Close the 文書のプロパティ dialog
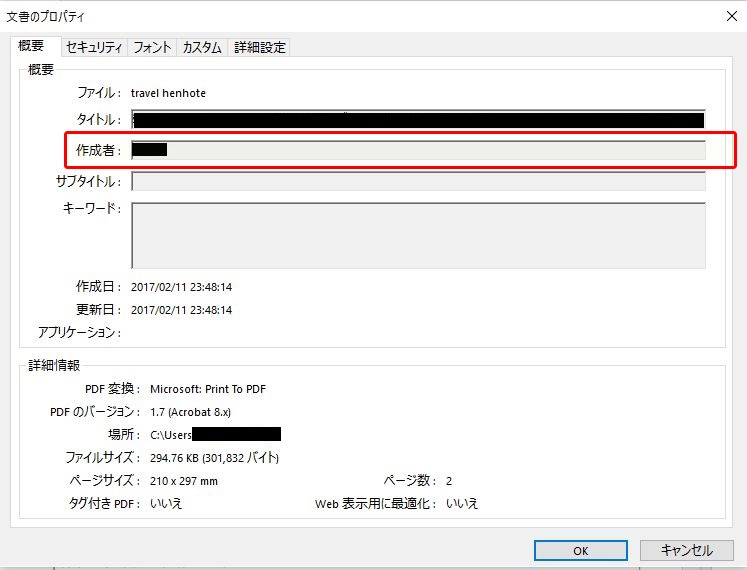Screen dimensions: 747x570 732,16
